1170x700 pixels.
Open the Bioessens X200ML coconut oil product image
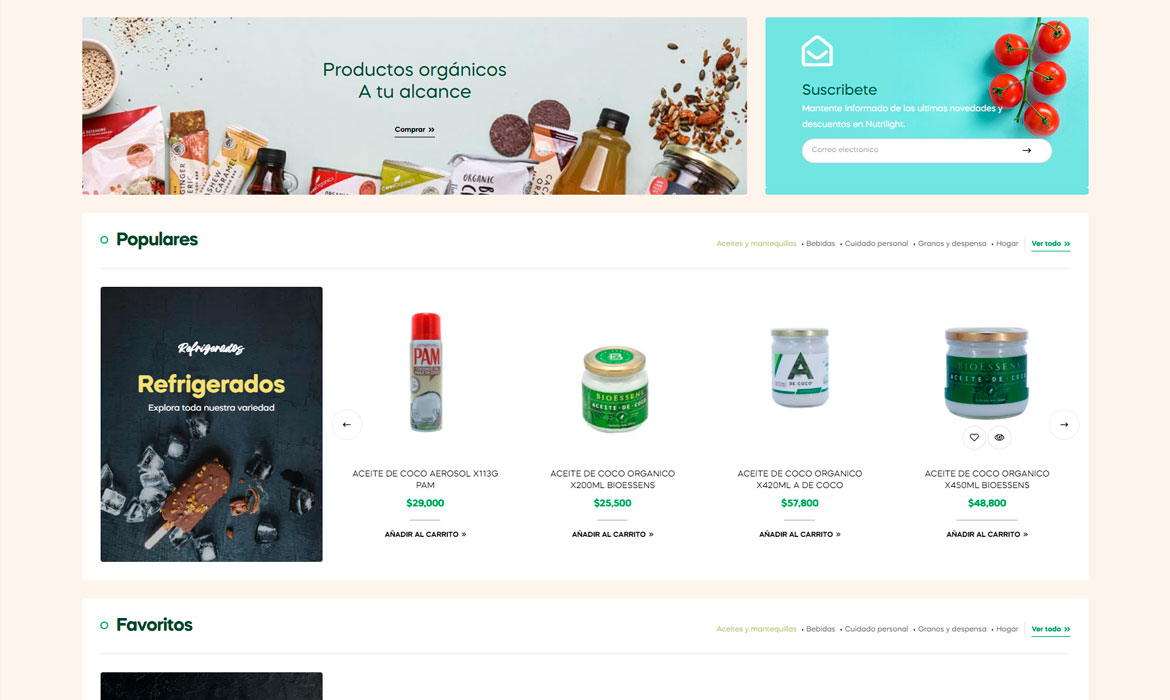click(614, 389)
